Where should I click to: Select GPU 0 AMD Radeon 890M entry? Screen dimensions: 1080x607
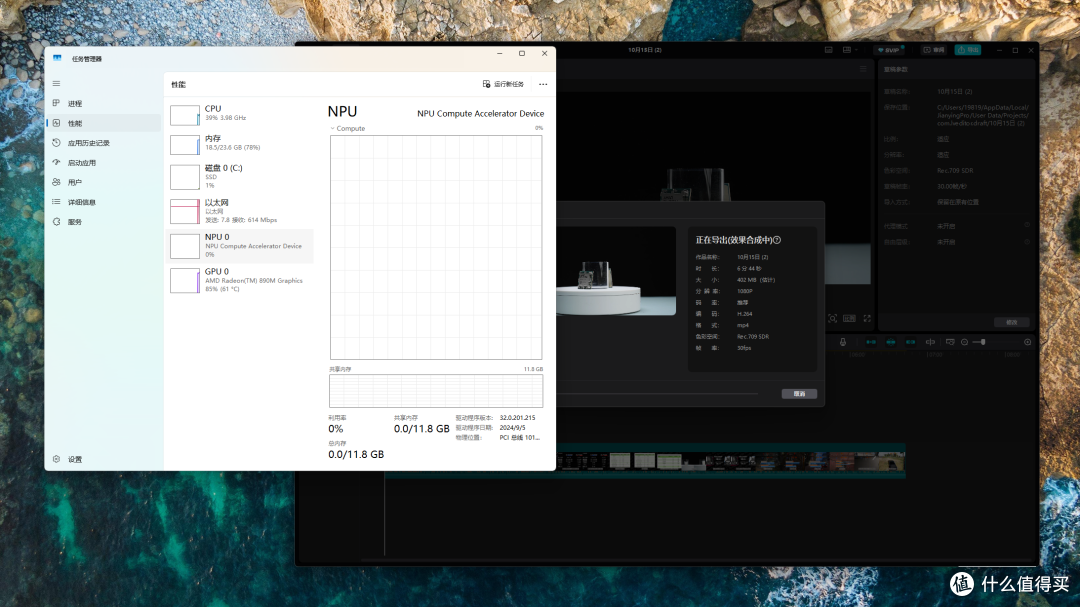240,280
